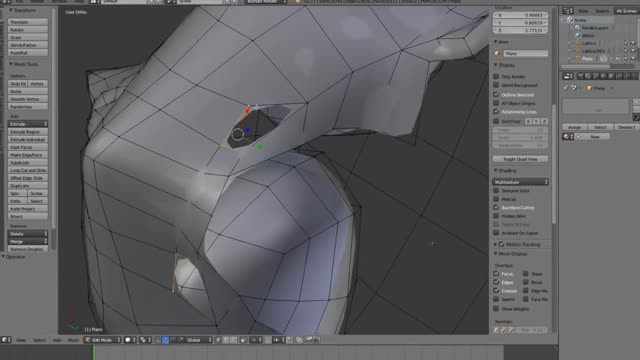The image size is (640, 360).
Task: Open the Multitexture shading dropdown
Action: coord(520,182)
